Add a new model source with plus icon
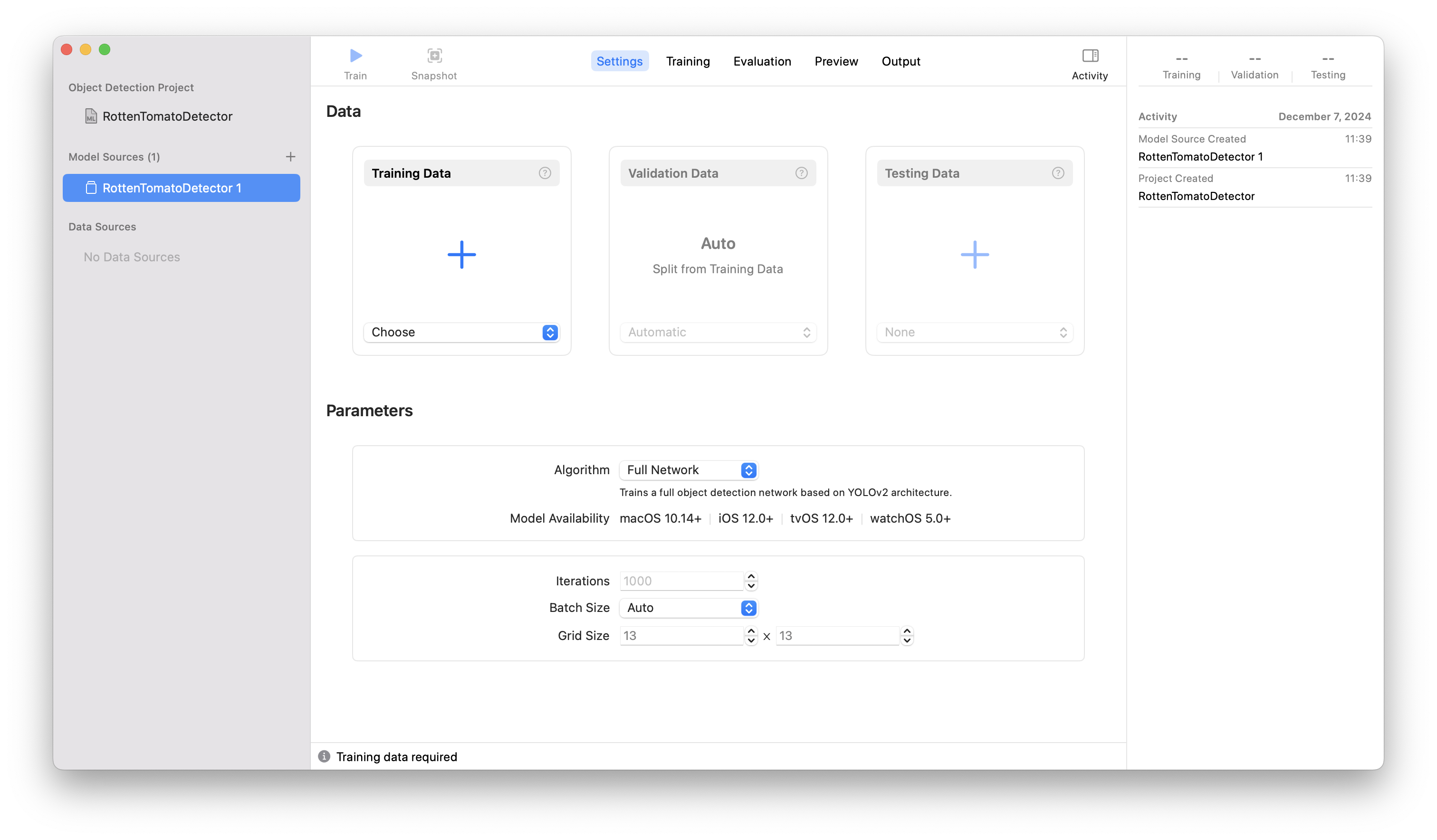 click(290, 157)
